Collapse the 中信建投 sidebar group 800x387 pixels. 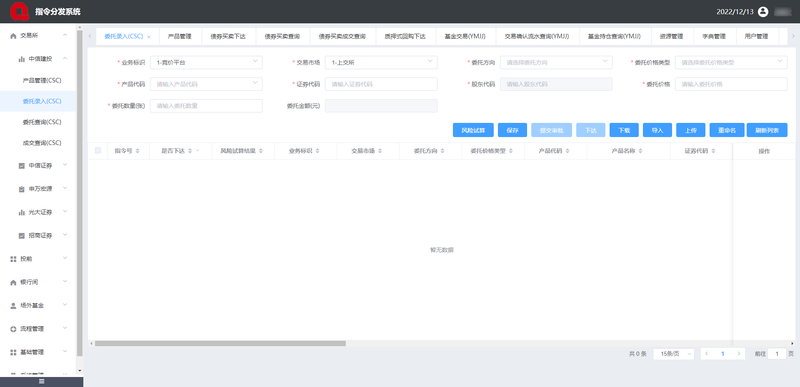[x=65, y=59]
